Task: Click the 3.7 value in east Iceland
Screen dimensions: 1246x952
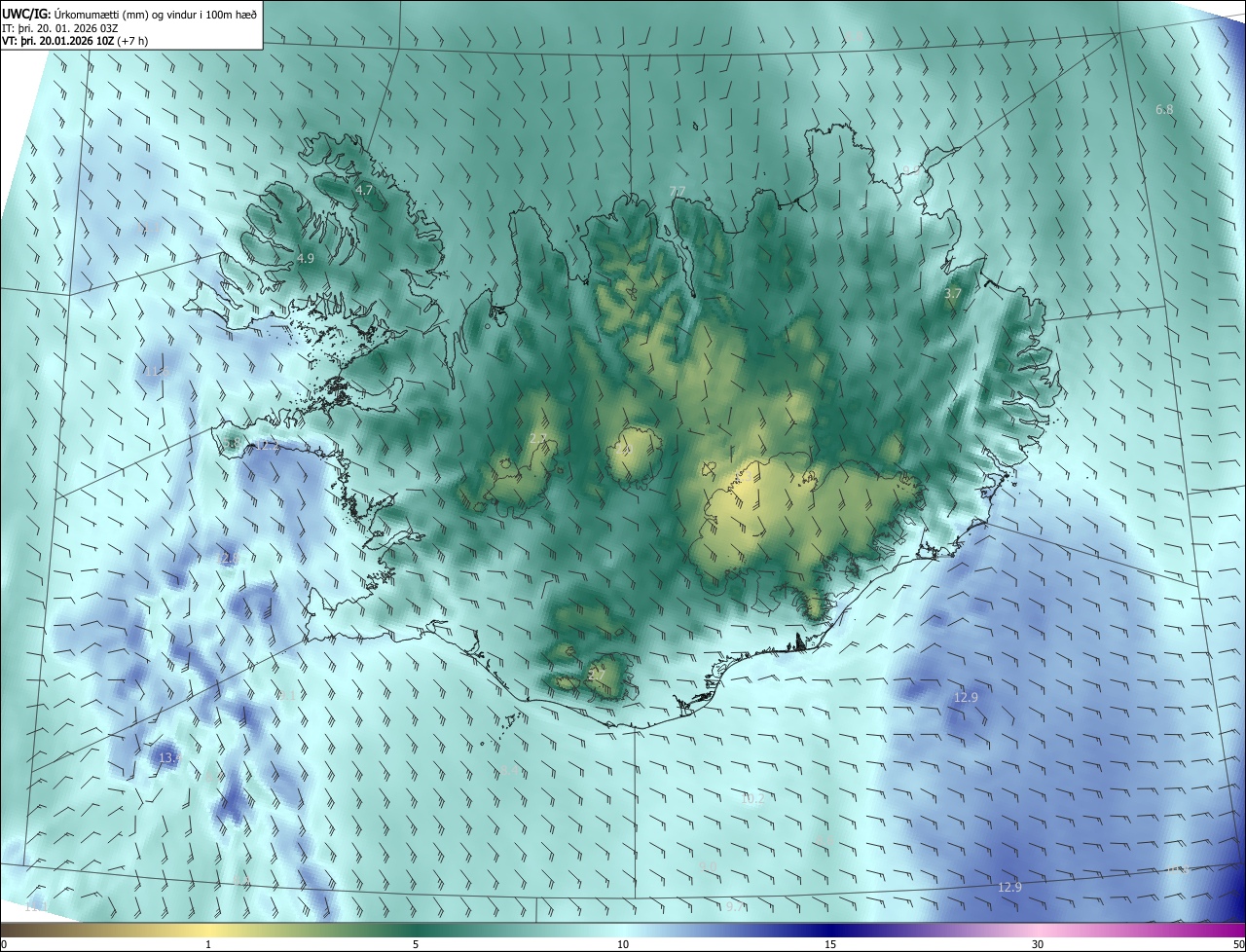Action: pos(953,293)
